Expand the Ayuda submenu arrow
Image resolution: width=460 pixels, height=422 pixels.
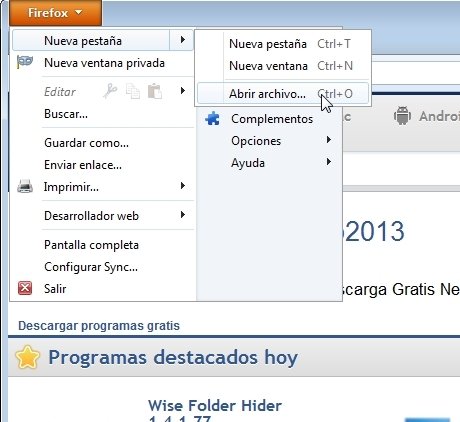point(329,162)
